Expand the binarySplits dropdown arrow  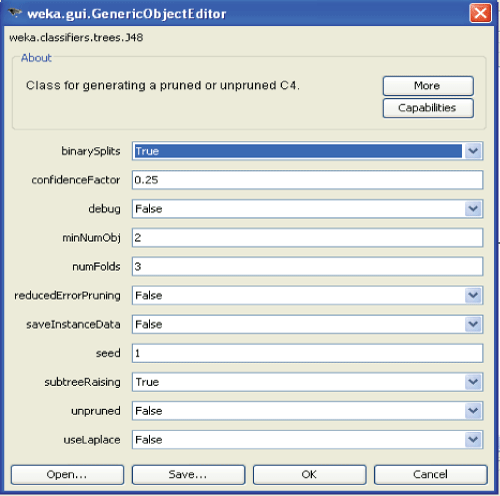point(473,151)
